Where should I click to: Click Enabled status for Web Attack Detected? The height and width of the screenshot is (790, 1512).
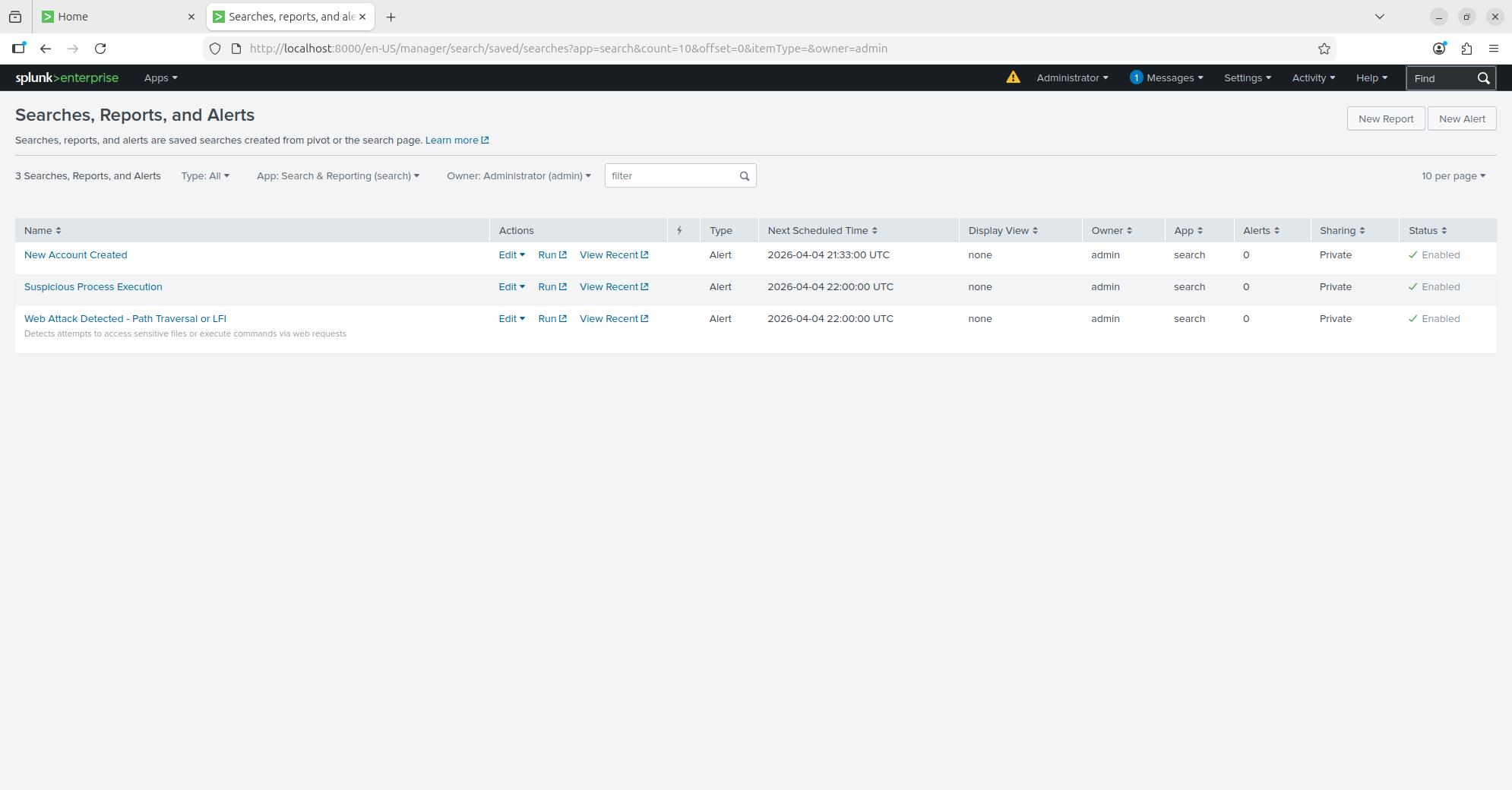1435,319
